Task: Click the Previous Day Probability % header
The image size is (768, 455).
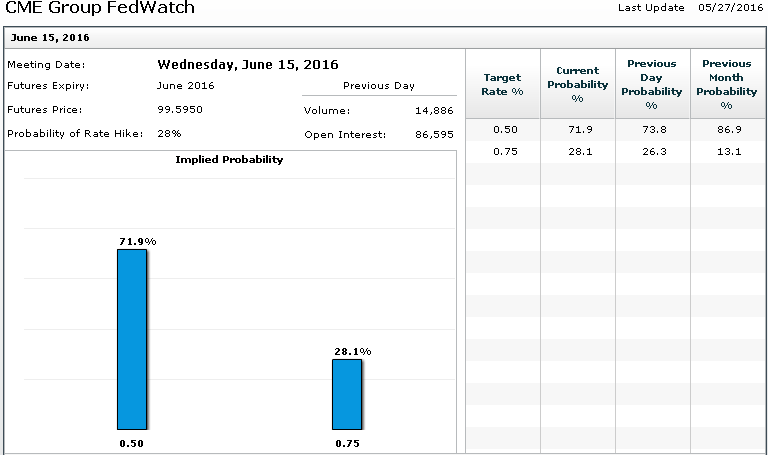Action: pyautogui.click(x=651, y=84)
